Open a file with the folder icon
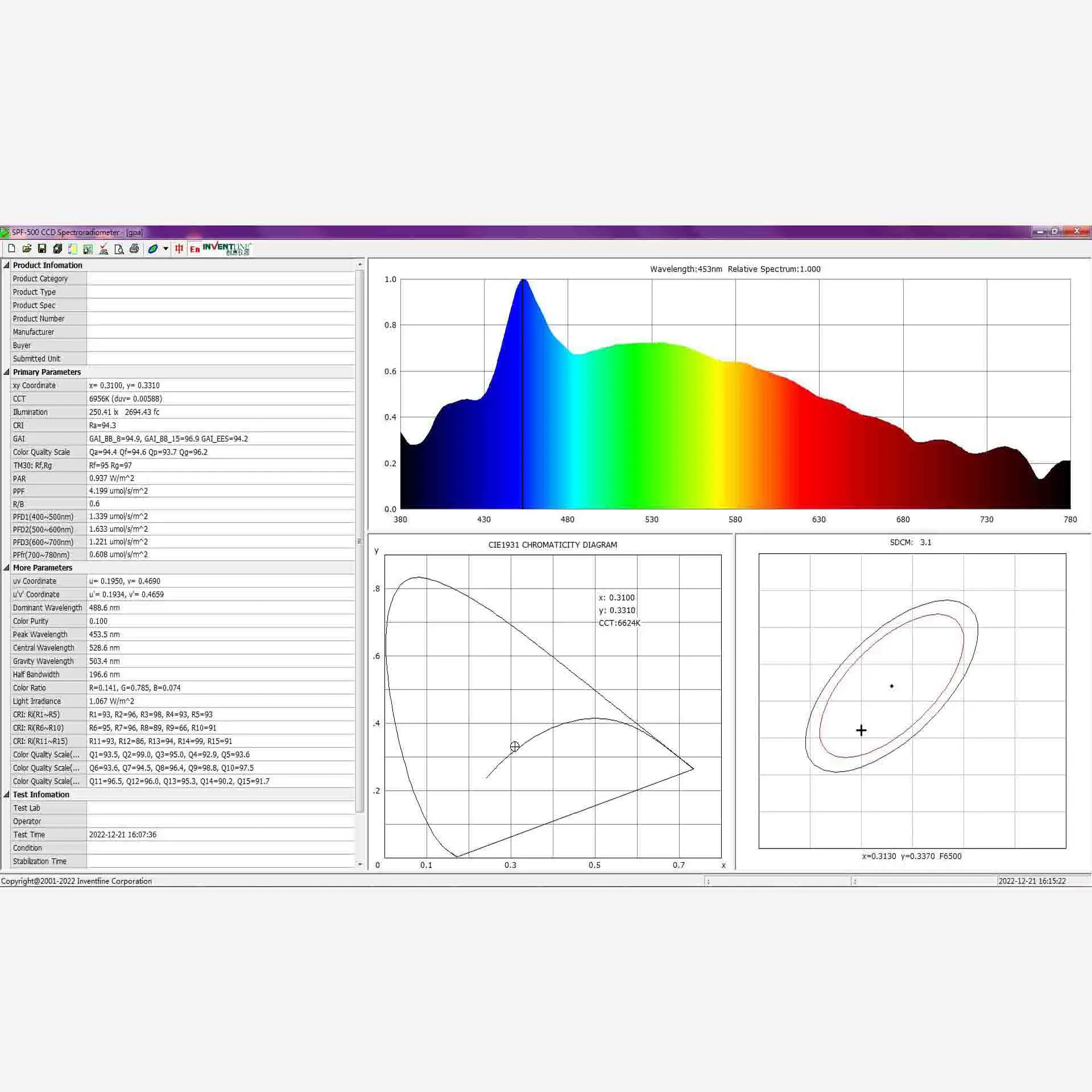 tap(27, 249)
